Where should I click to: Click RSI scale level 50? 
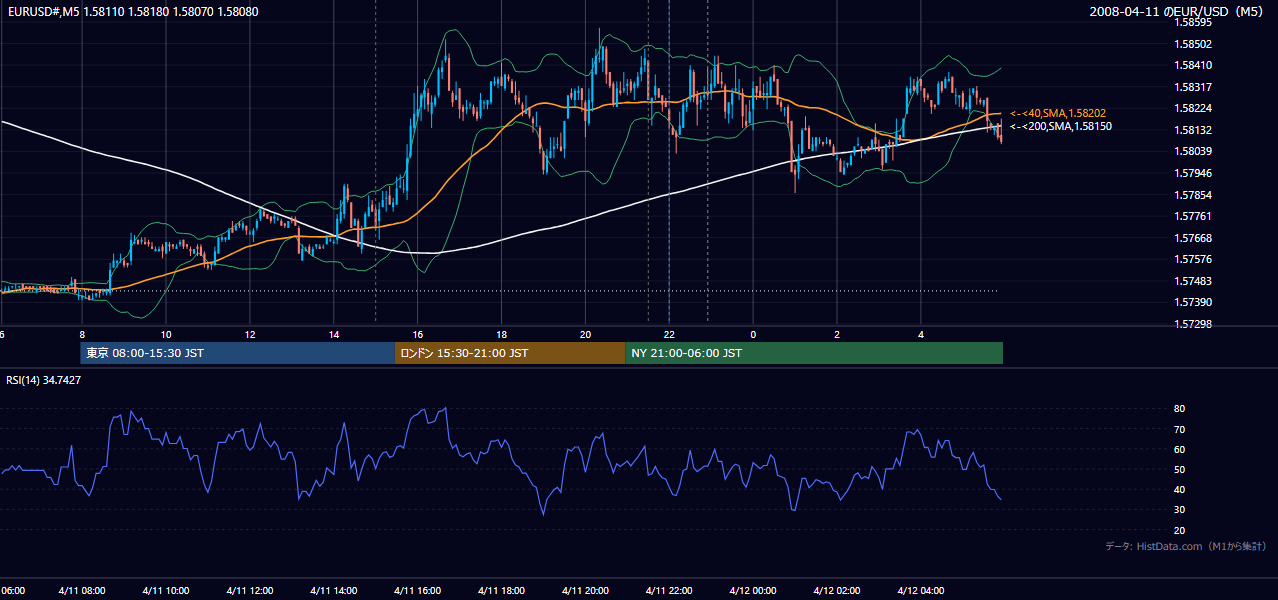[x=1180, y=469]
